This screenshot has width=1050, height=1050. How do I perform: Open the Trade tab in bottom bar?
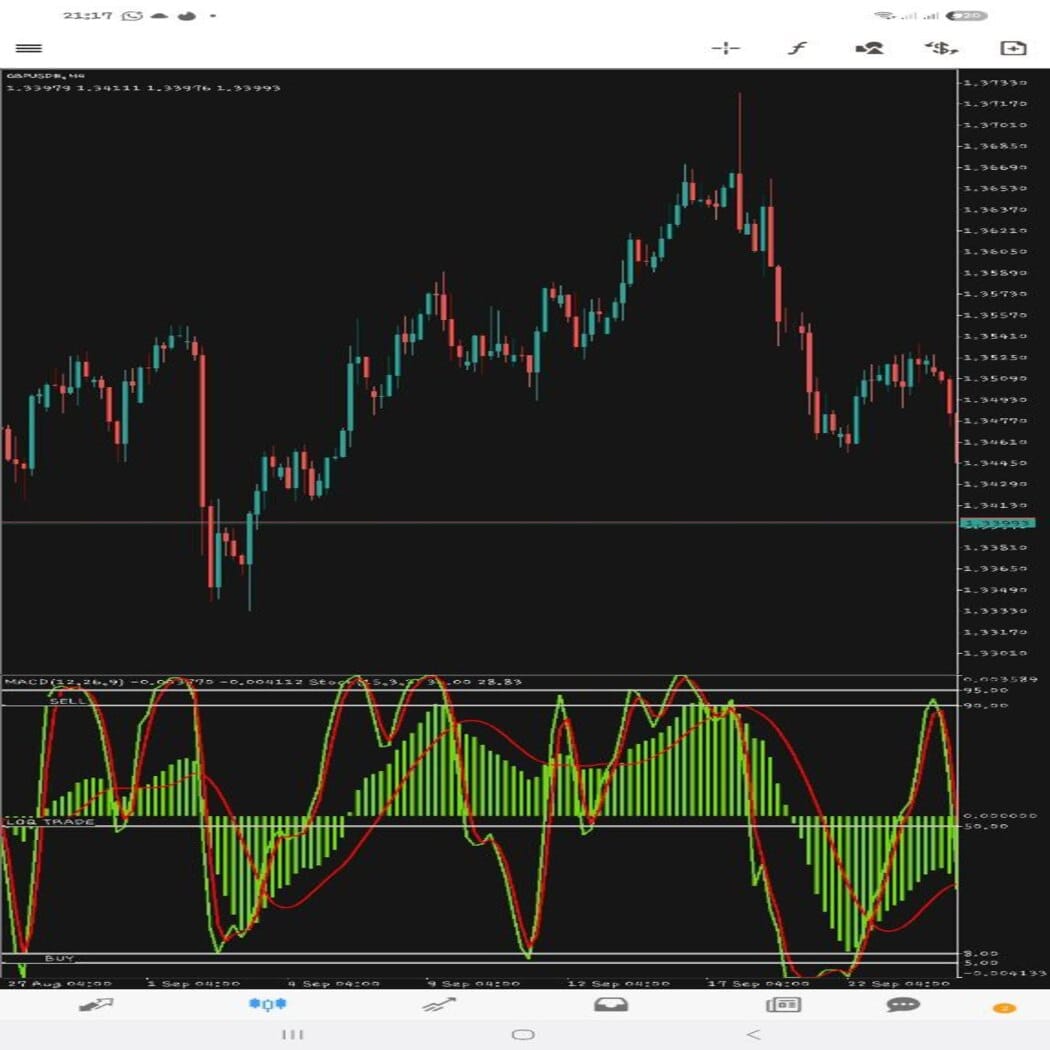point(438,1004)
